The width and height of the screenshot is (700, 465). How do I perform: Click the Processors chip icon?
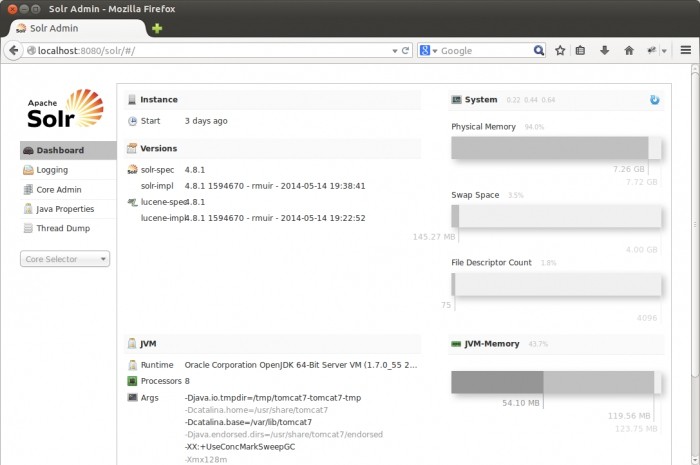pos(132,381)
